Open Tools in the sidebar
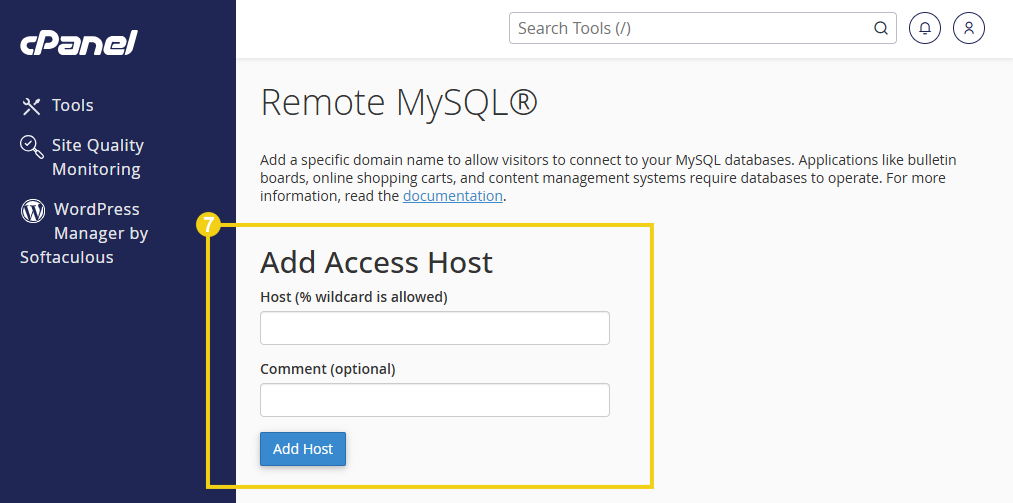The image size is (1013, 503). (x=72, y=105)
